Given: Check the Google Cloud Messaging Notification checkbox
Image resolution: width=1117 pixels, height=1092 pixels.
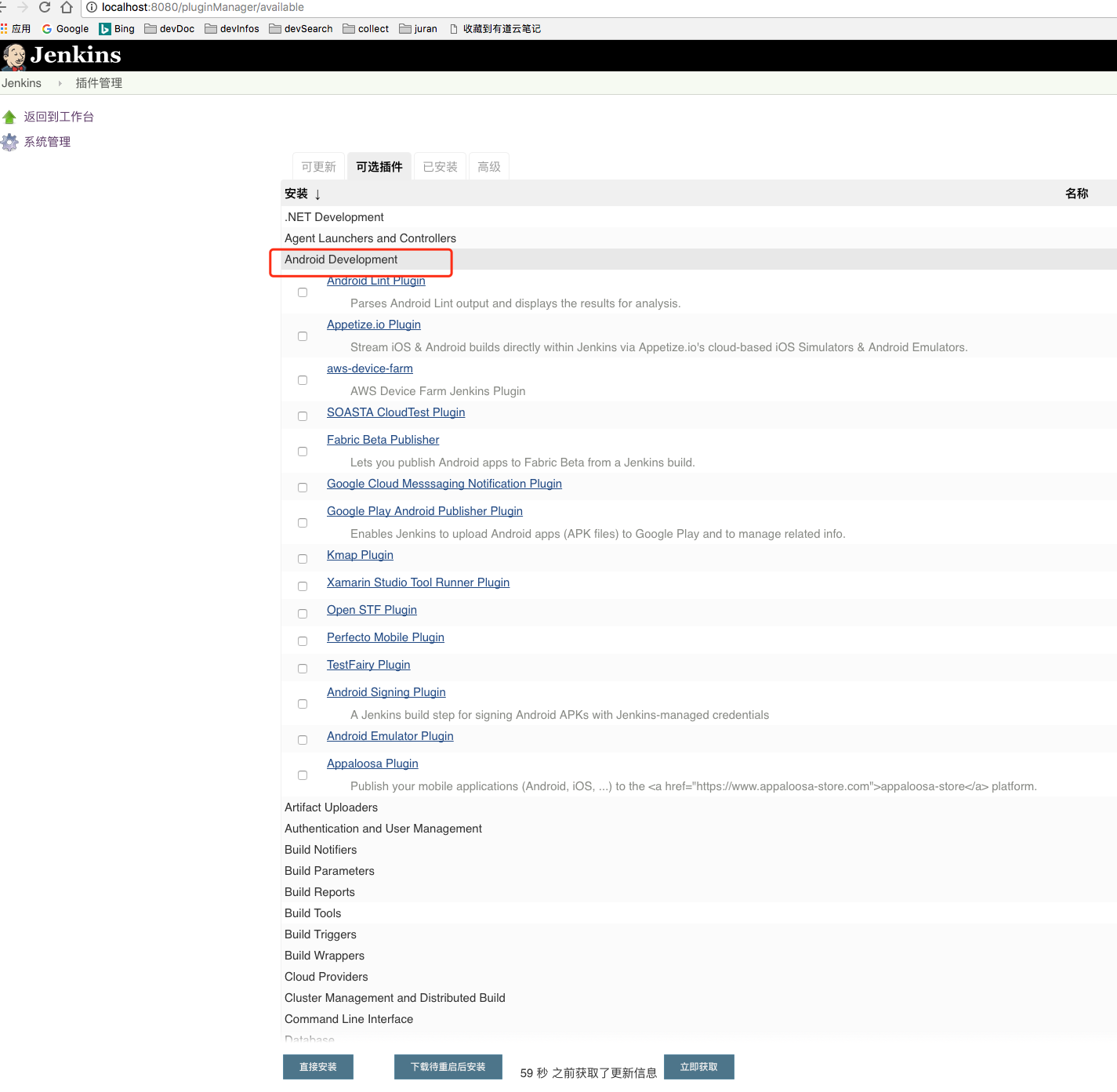Looking at the screenshot, I should [x=303, y=488].
